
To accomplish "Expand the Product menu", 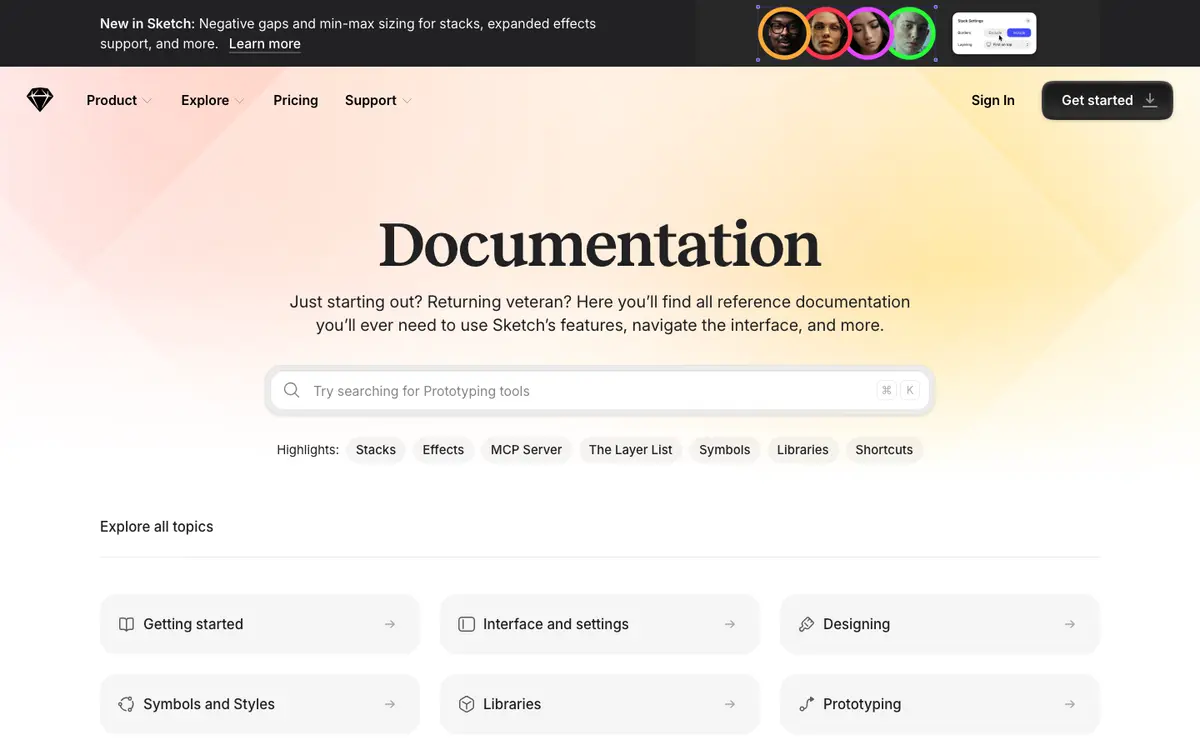I will 119,100.
